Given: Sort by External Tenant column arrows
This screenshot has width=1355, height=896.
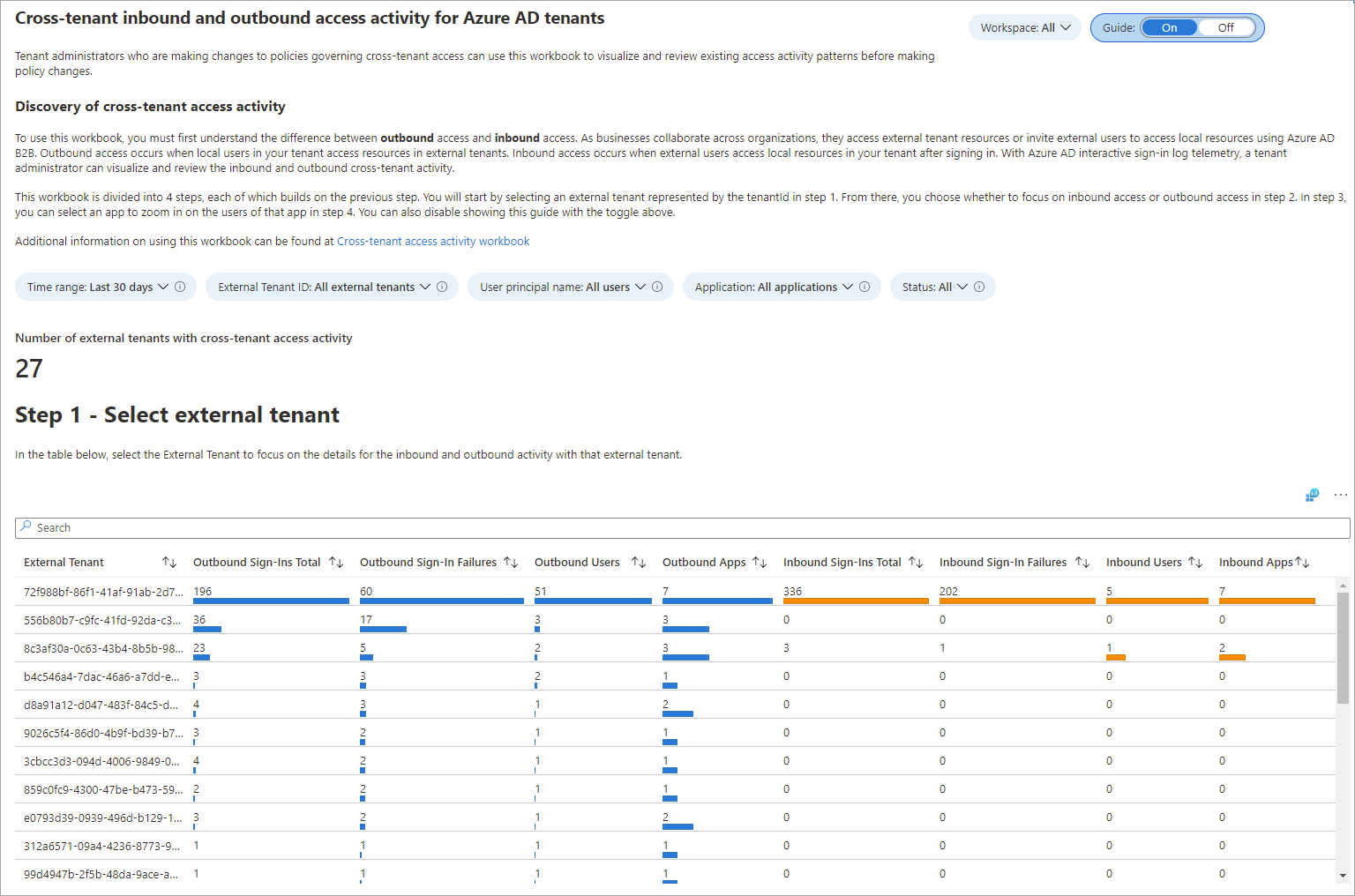Looking at the screenshot, I should point(169,562).
